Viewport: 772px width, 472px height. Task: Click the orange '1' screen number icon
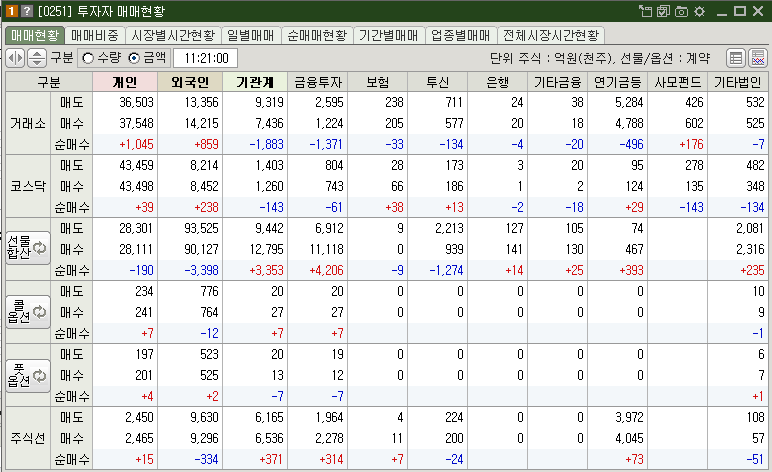(x=11, y=11)
